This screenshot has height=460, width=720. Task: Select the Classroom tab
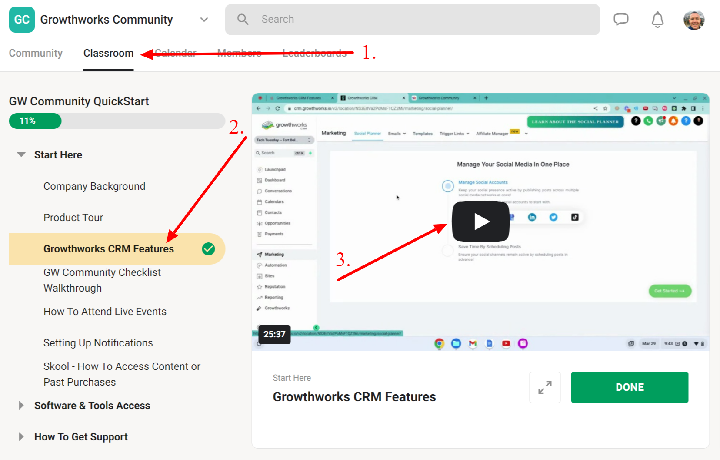pos(108,53)
